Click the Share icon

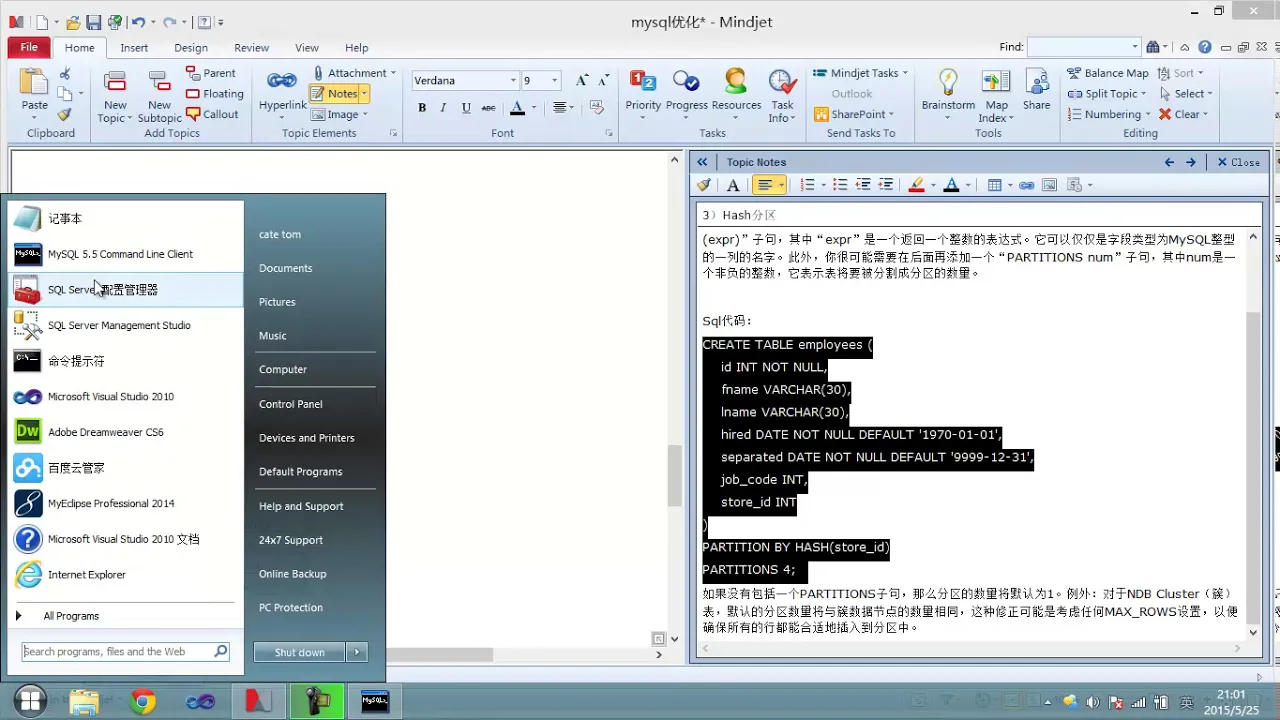(x=1036, y=82)
